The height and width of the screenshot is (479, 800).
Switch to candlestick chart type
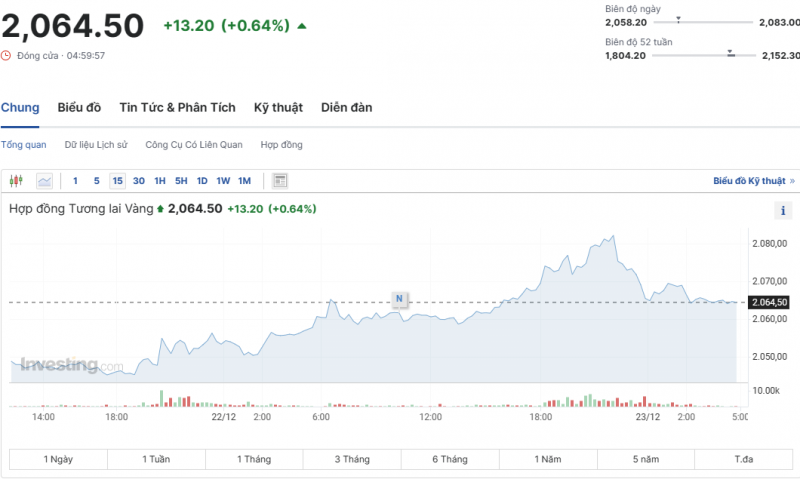[16, 181]
